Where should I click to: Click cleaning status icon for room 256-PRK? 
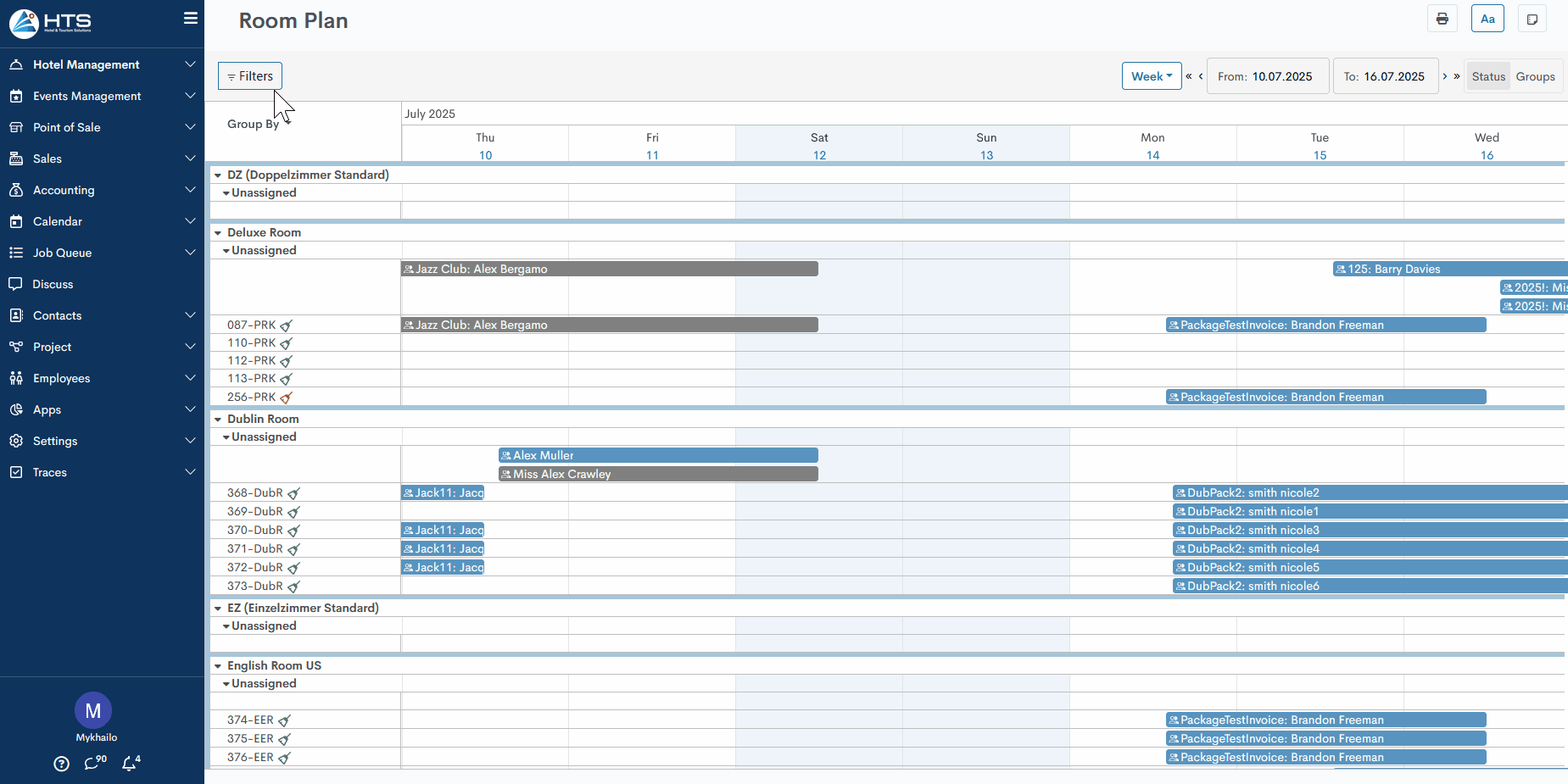click(x=287, y=398)
